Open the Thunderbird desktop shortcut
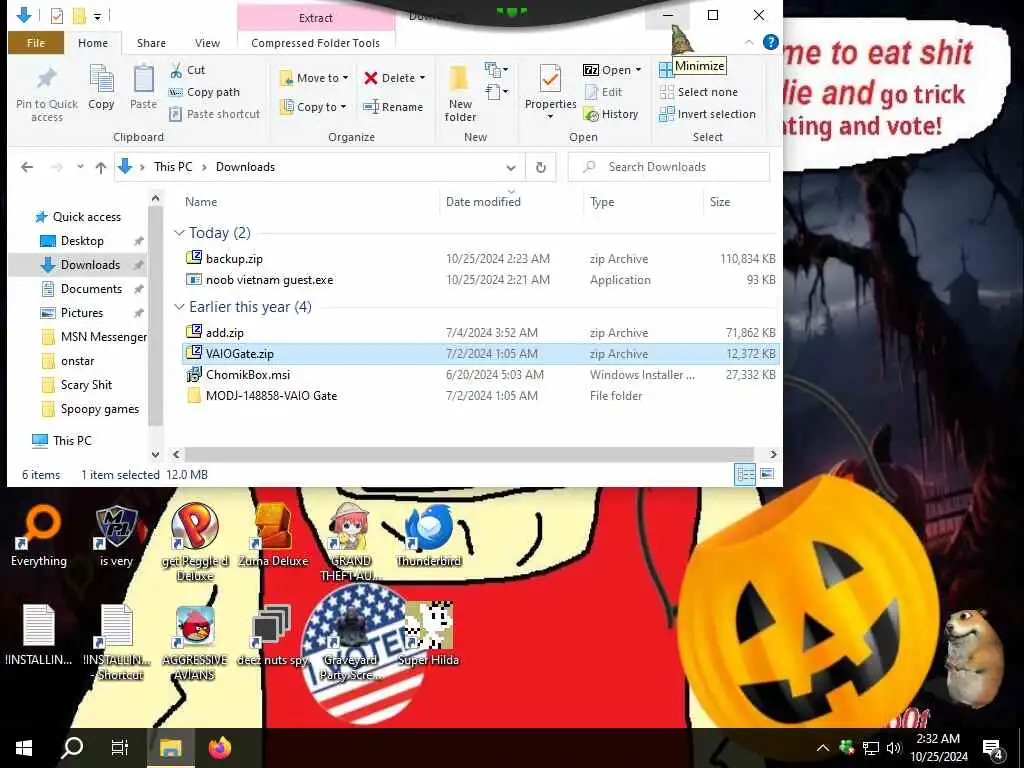 428,537
